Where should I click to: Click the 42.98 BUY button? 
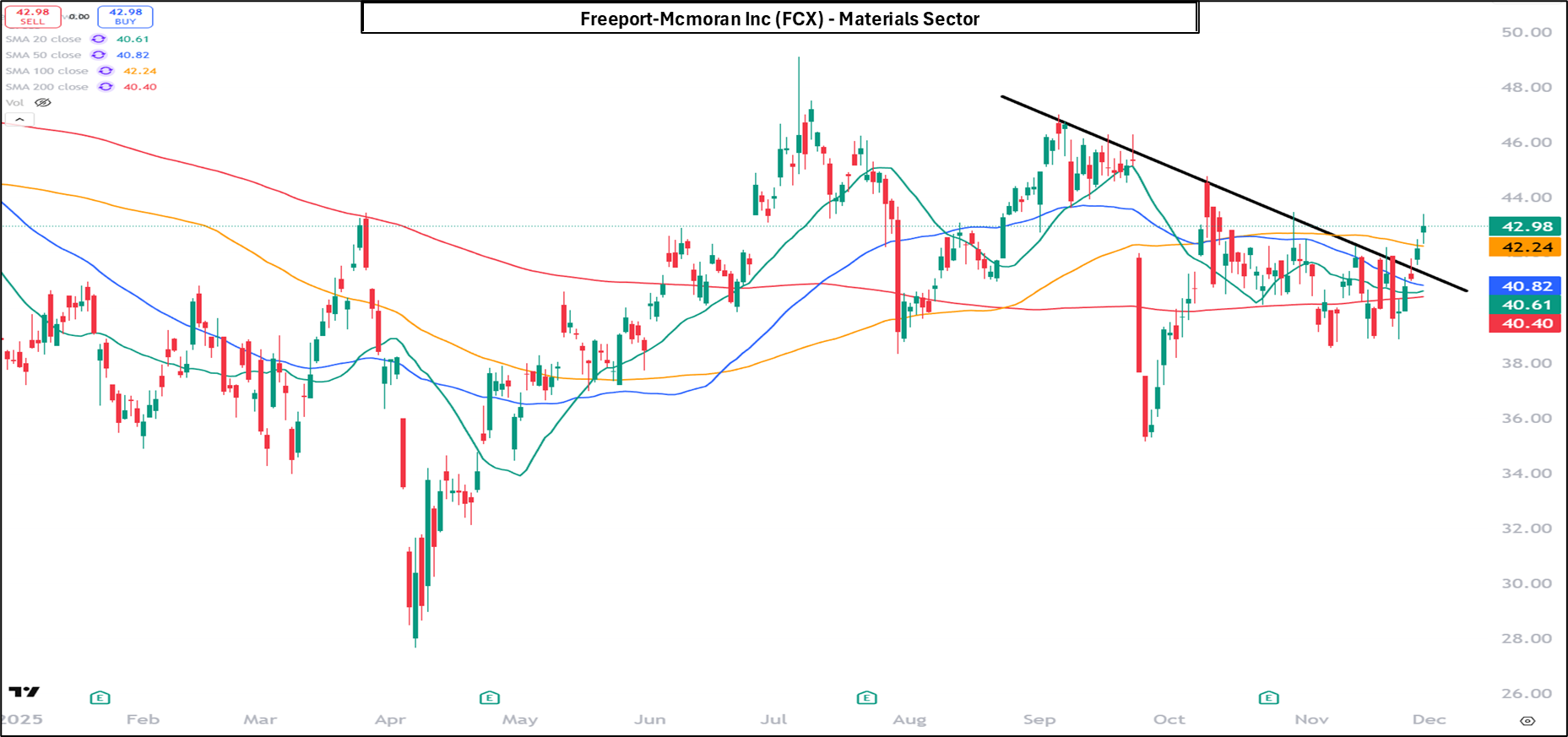[x=125, y=16]
